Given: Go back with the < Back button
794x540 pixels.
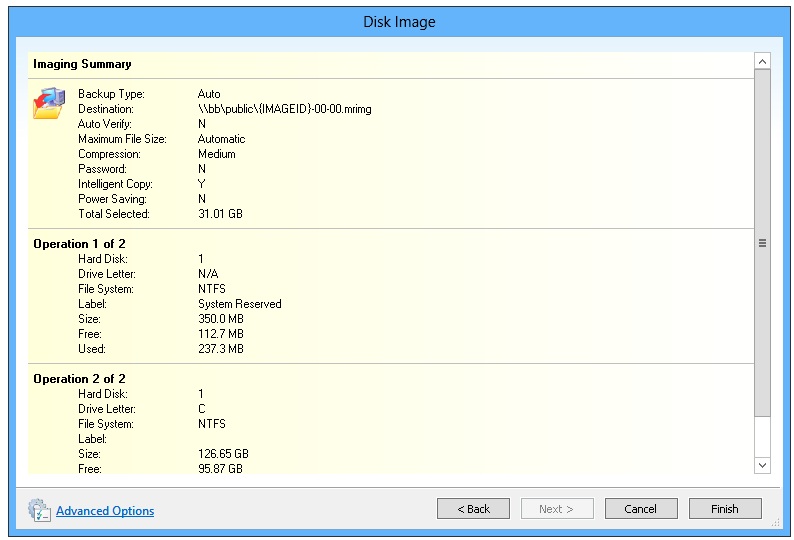Looking at the screenshot, I should click(473, 509).
